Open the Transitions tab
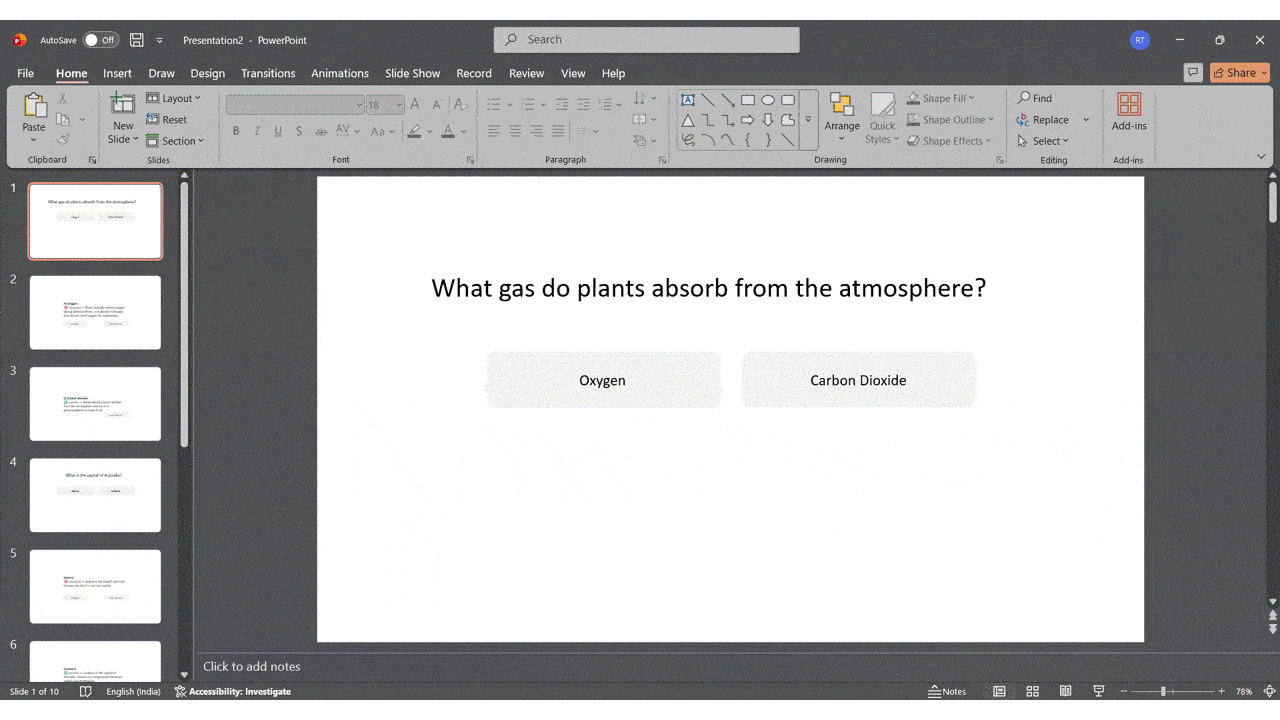The image size is (1280, 720). point(268,73)
